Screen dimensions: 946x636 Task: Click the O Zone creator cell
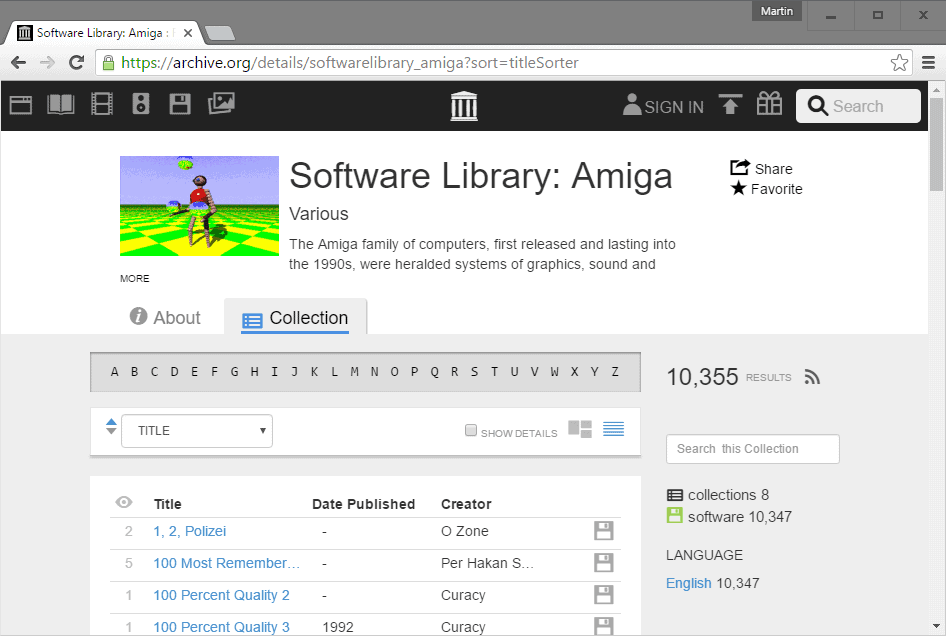click(x=465, y=531)
